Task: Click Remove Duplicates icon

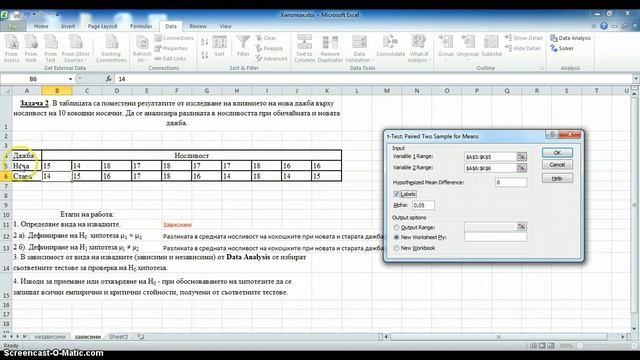Action: (x=330, y=49)
